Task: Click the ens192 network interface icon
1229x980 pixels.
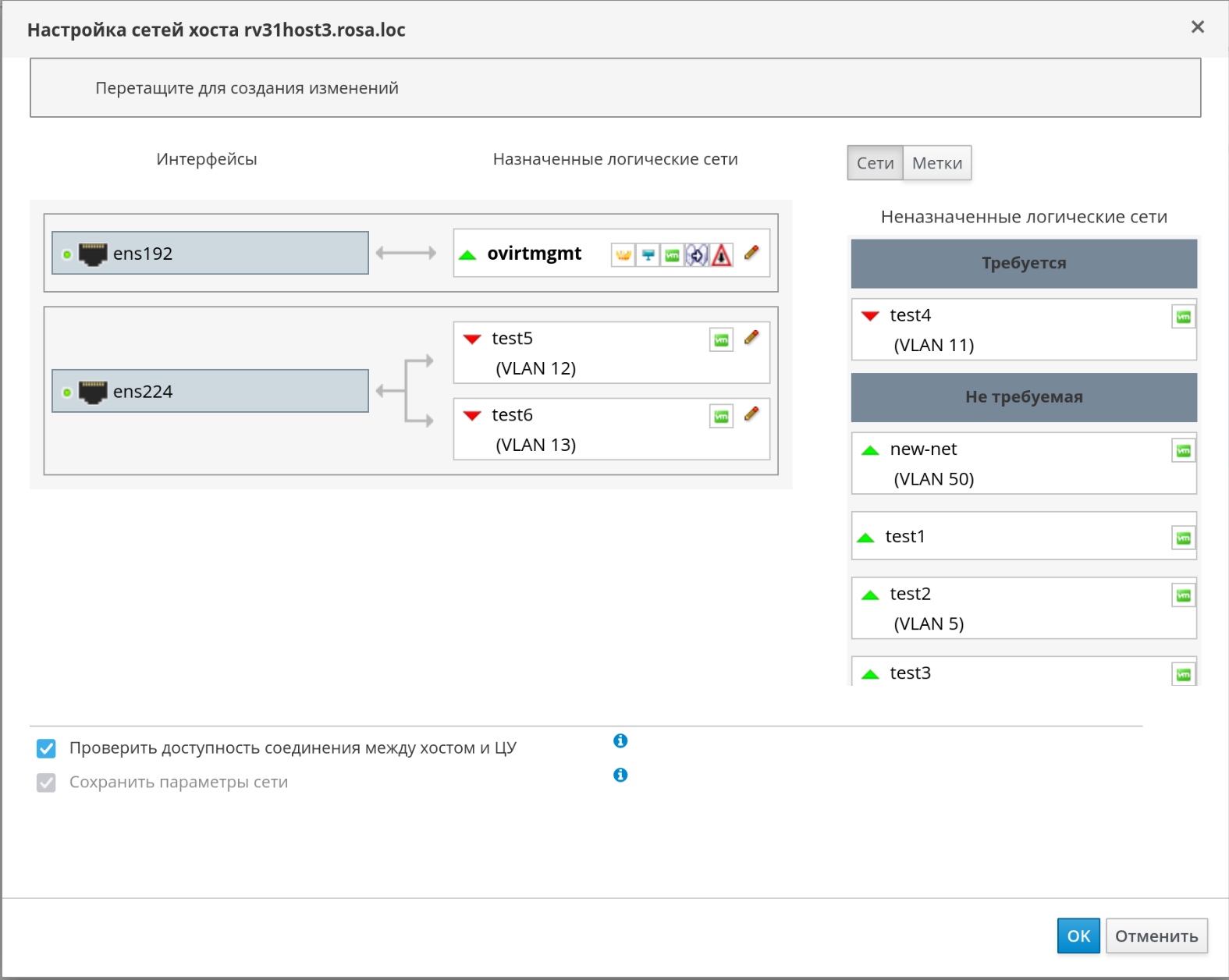Action: [93, 254]
